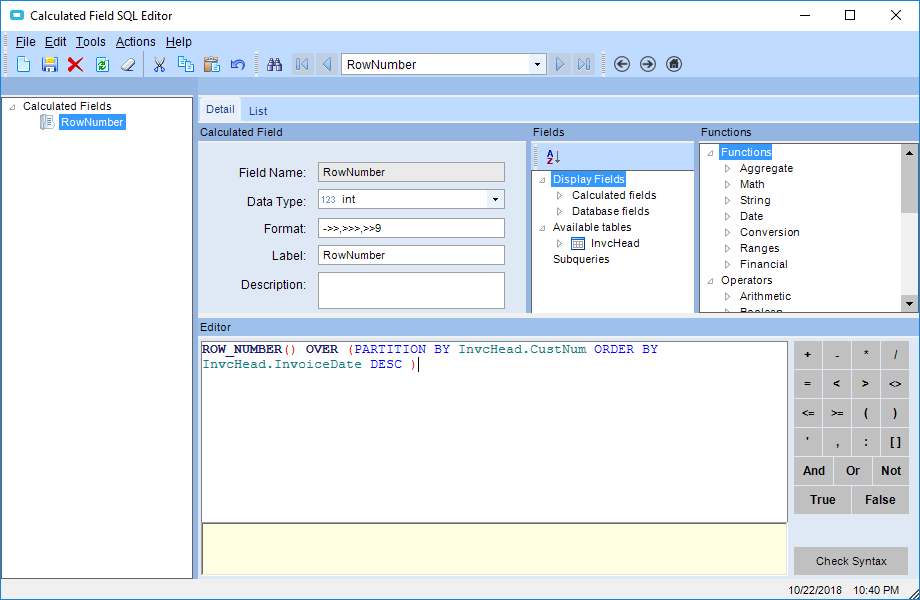Collapse the Available tables node
The height and width of the screenshot is (600, 920).
pos(542,228)
